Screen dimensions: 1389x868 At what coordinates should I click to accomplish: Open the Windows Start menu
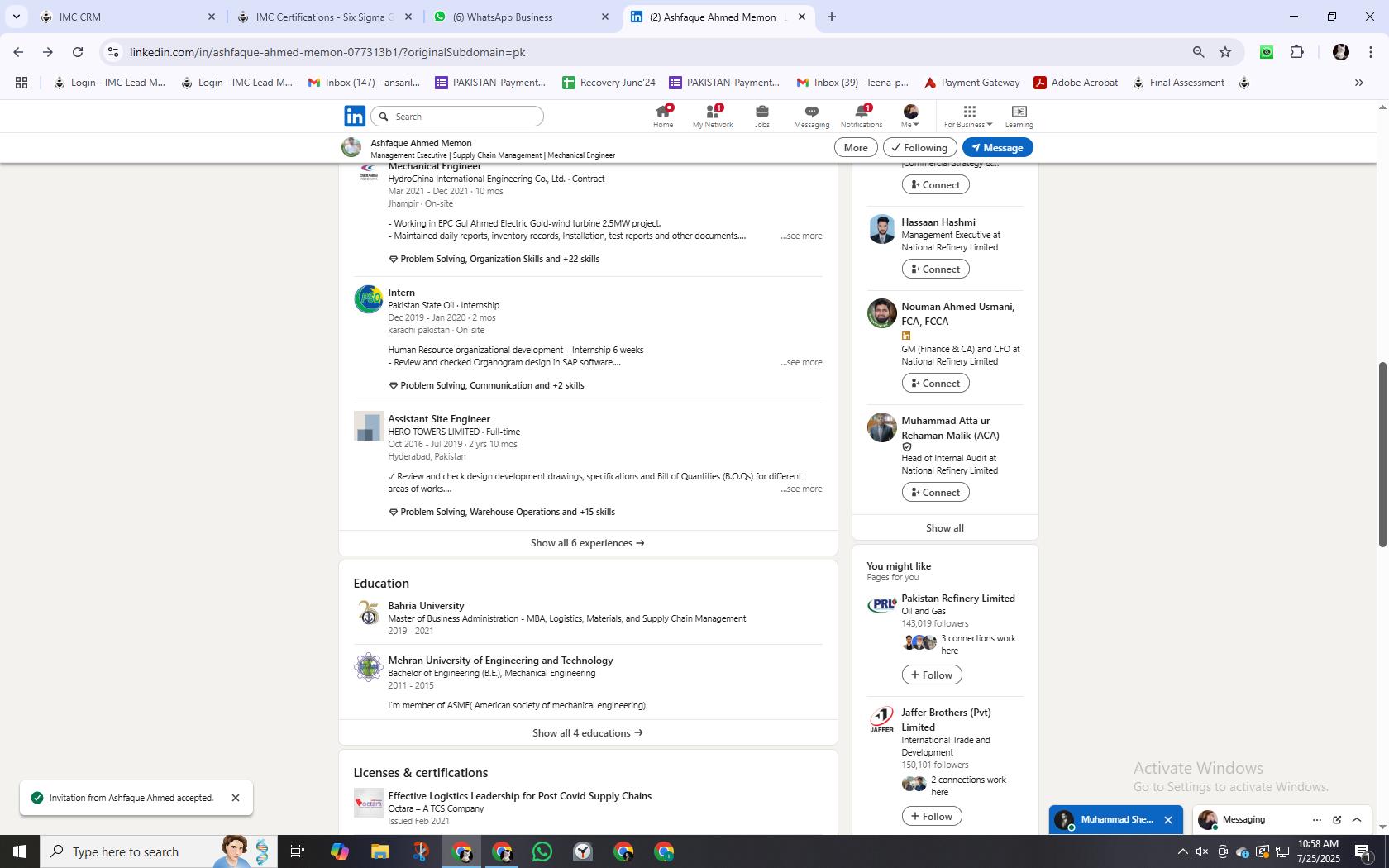pos(20,851)
